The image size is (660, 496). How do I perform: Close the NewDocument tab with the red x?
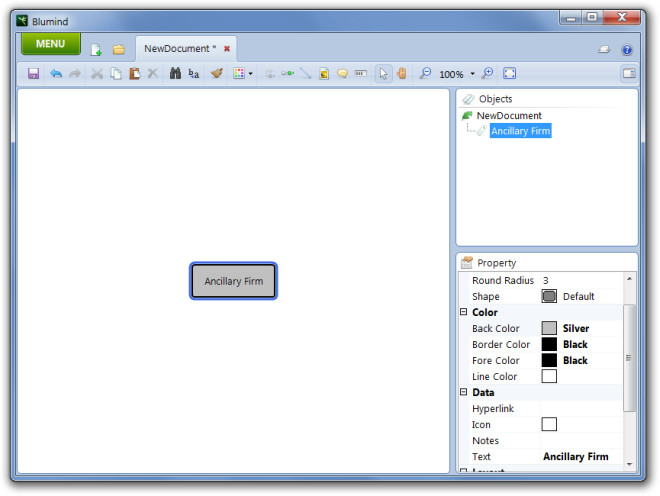pyautogui.click(x=227, y=49)
